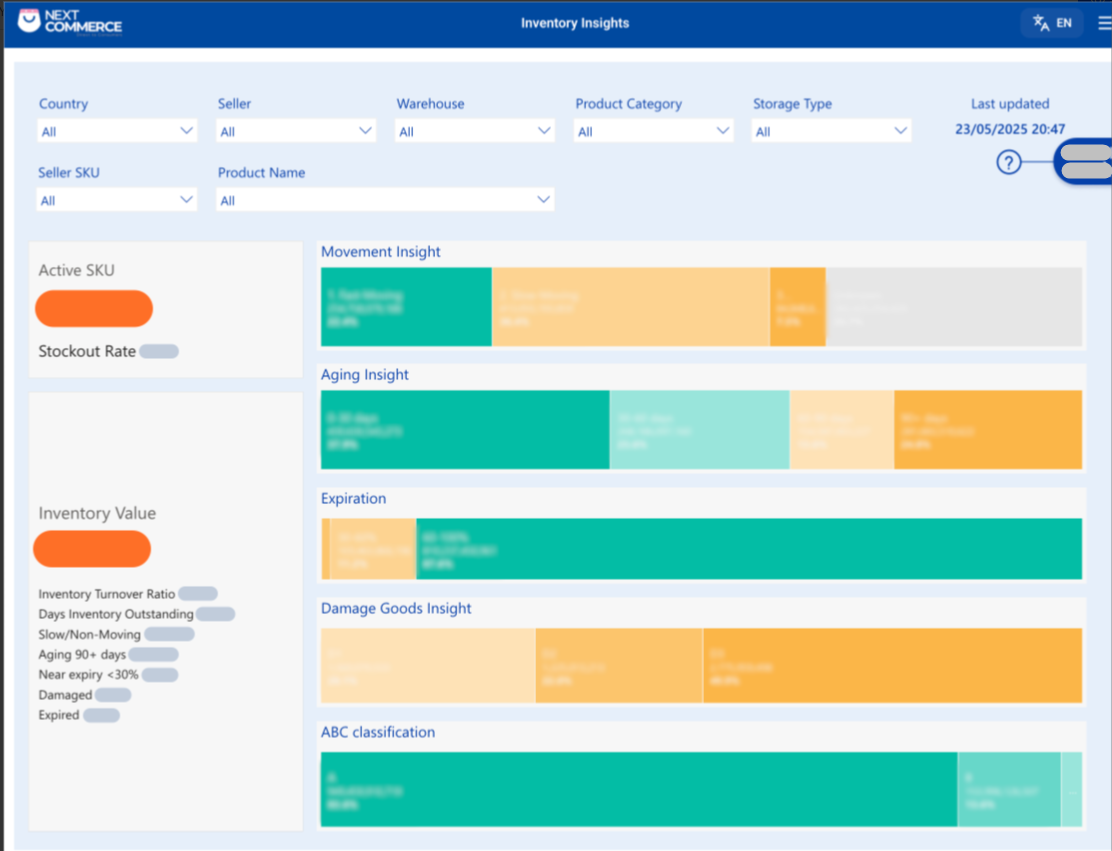Screen dimensions: 1112x851
Task: Open the Product Category dropdown
Action: [x=654, y=131]
